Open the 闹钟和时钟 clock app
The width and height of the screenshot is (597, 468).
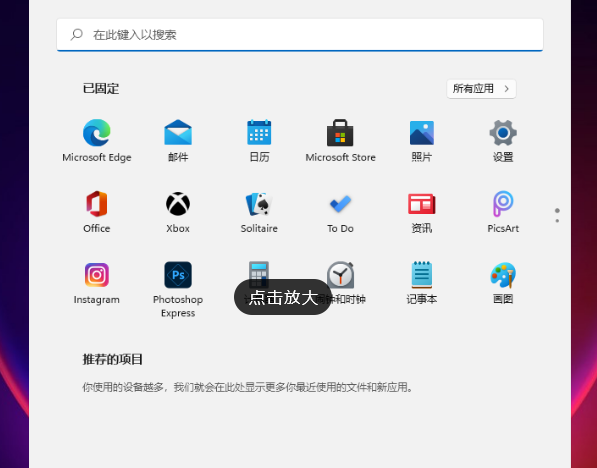[340, 274]
